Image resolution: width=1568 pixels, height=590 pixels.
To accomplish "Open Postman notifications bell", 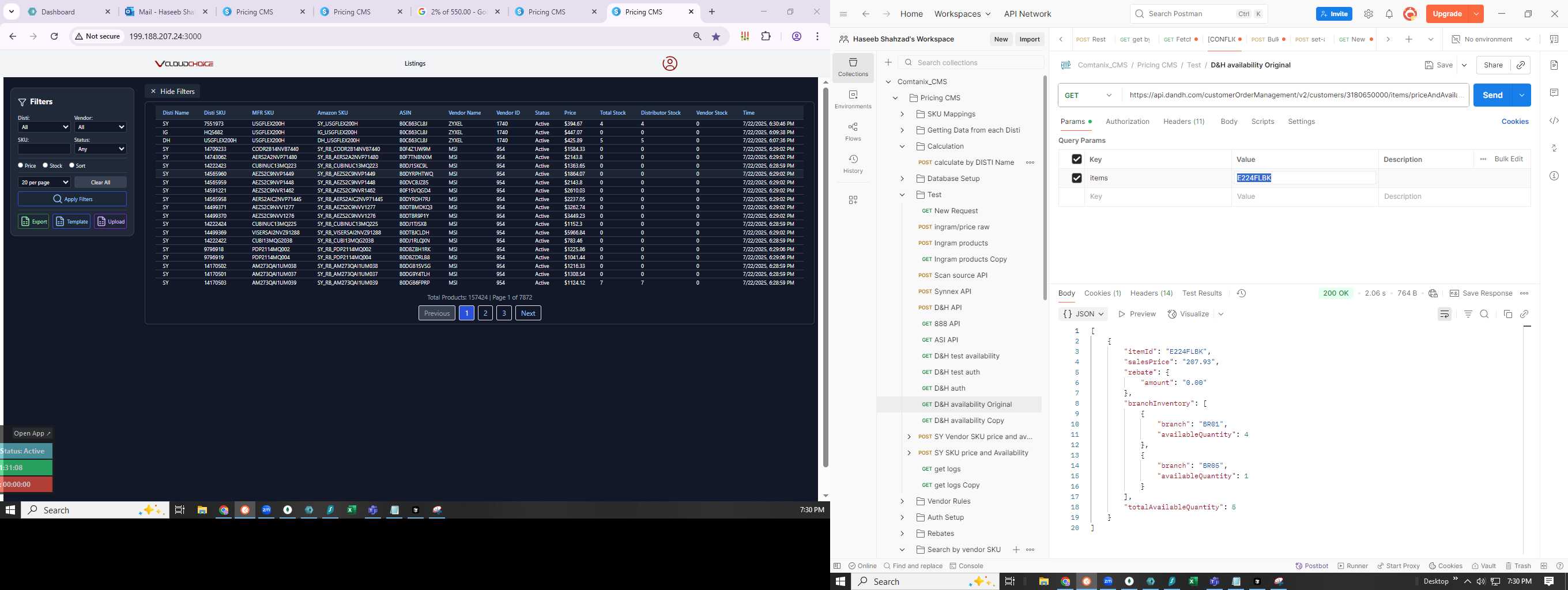I will pos(1389,14).
